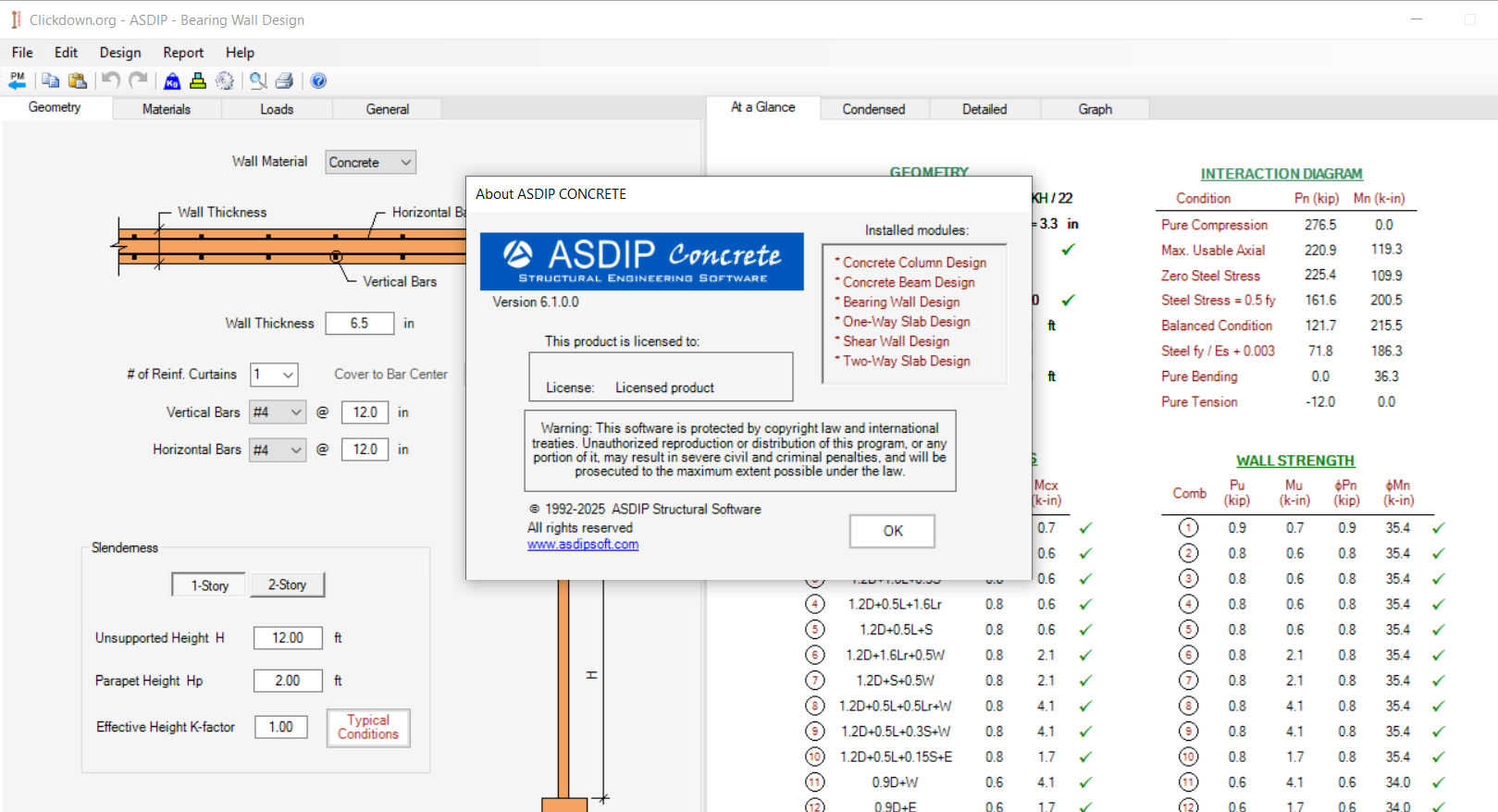Switch to the Detailed results tab
Image resolution: width=1498 pixels, height=812 pixels.
point(984,109)
